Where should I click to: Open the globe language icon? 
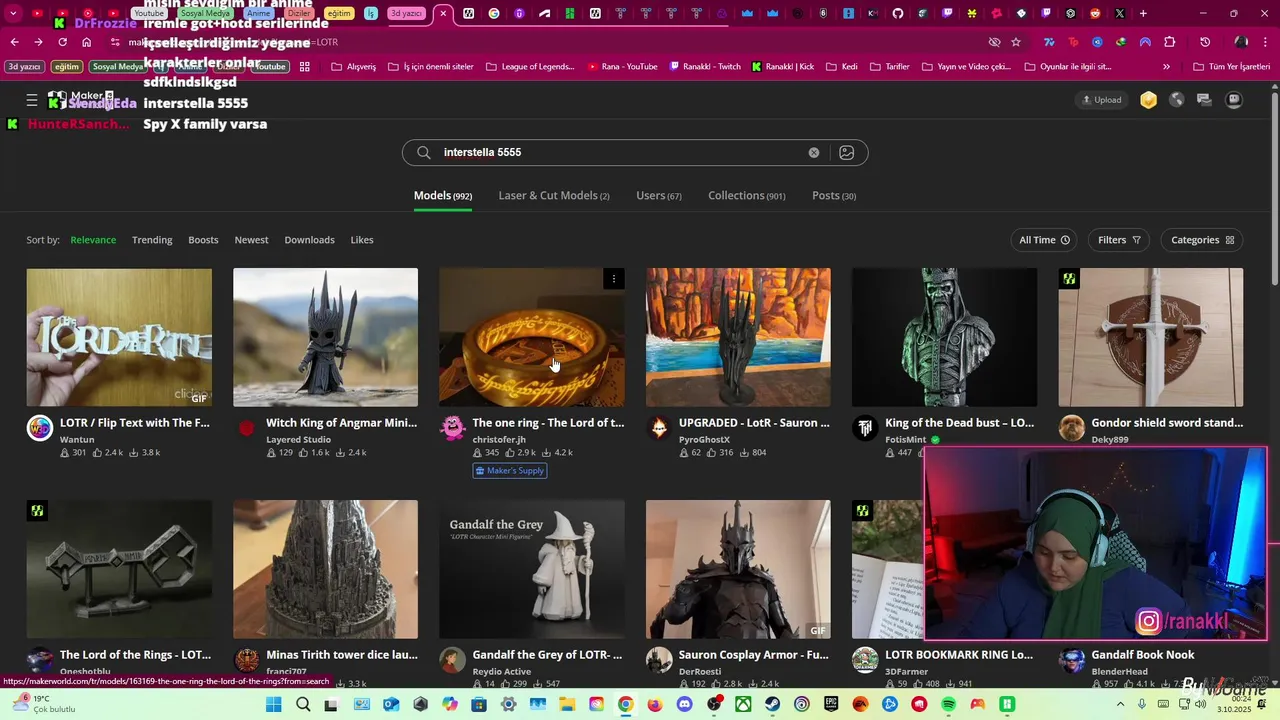(x=1177, y=100)
